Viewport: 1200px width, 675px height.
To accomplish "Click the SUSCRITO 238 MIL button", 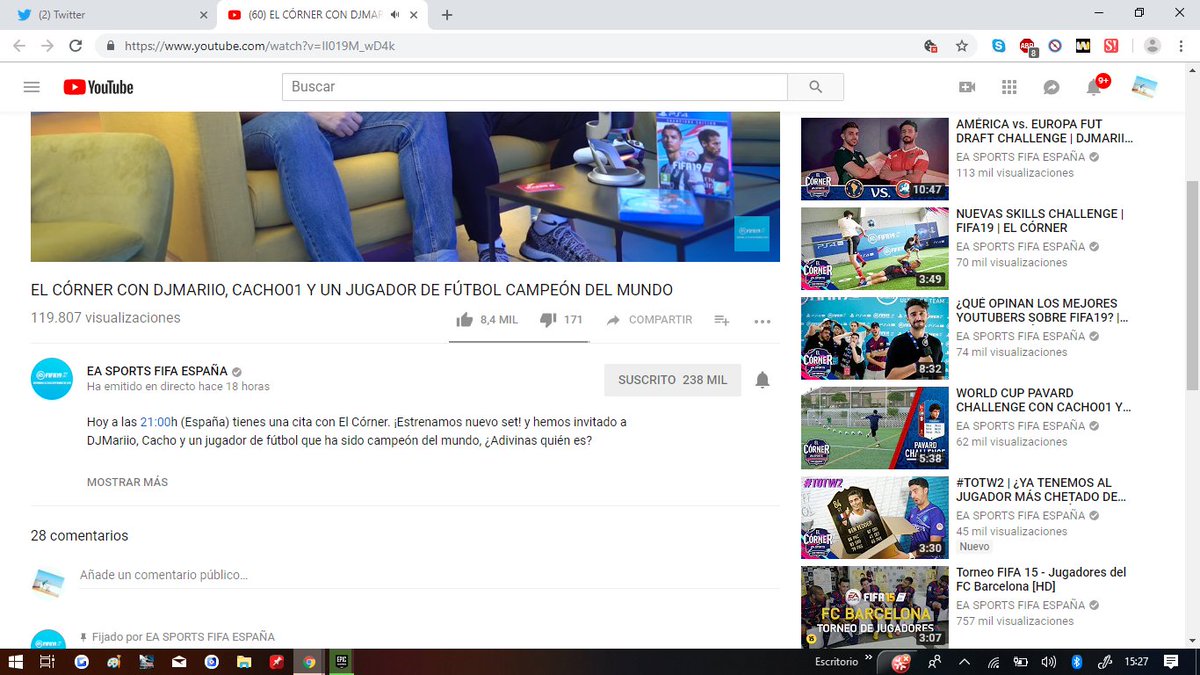I will coord(673,380).
